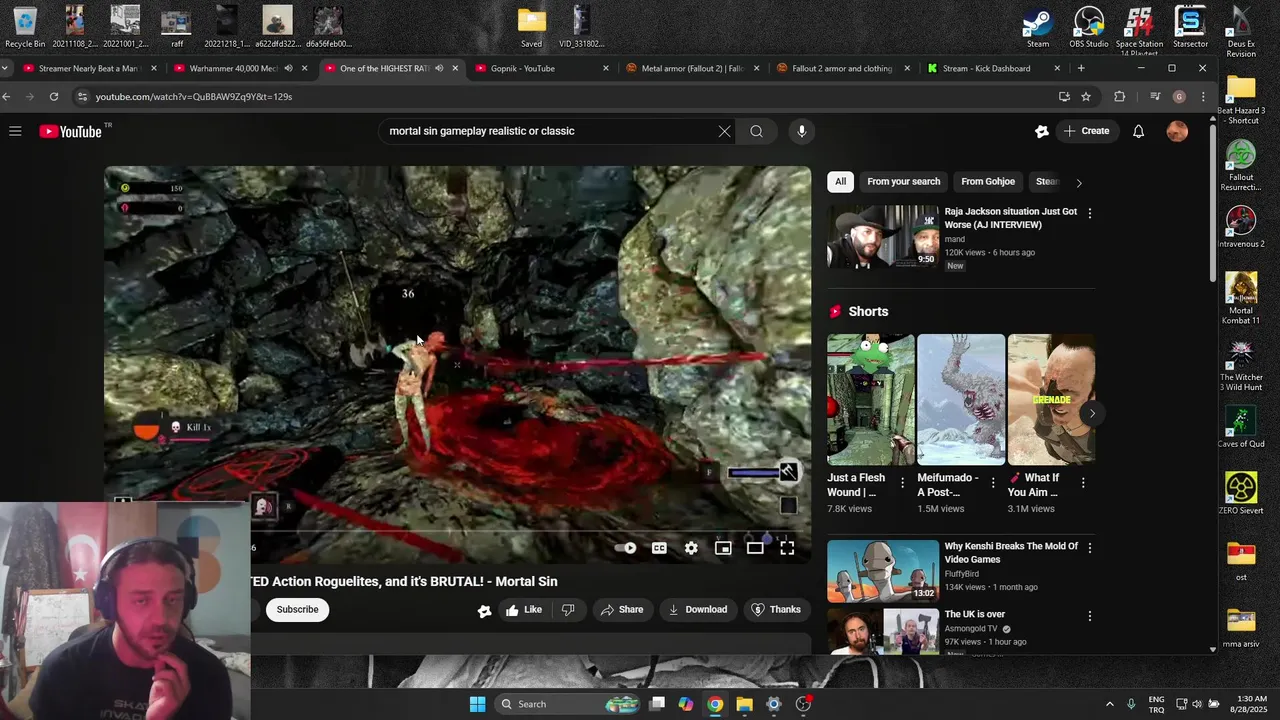Select the All filter chip
This screenshot has width=1280, height=720.
(x=840, y=182)
